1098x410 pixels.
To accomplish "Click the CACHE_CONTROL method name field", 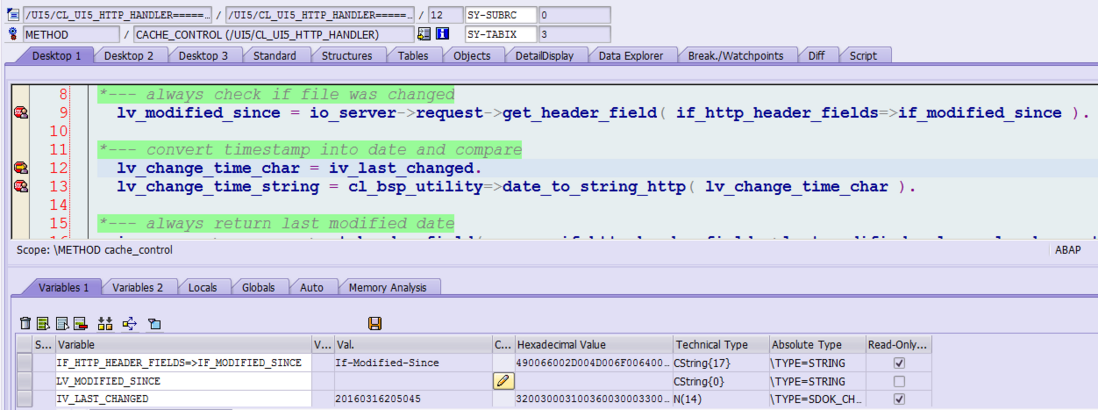I will [274, 34].
